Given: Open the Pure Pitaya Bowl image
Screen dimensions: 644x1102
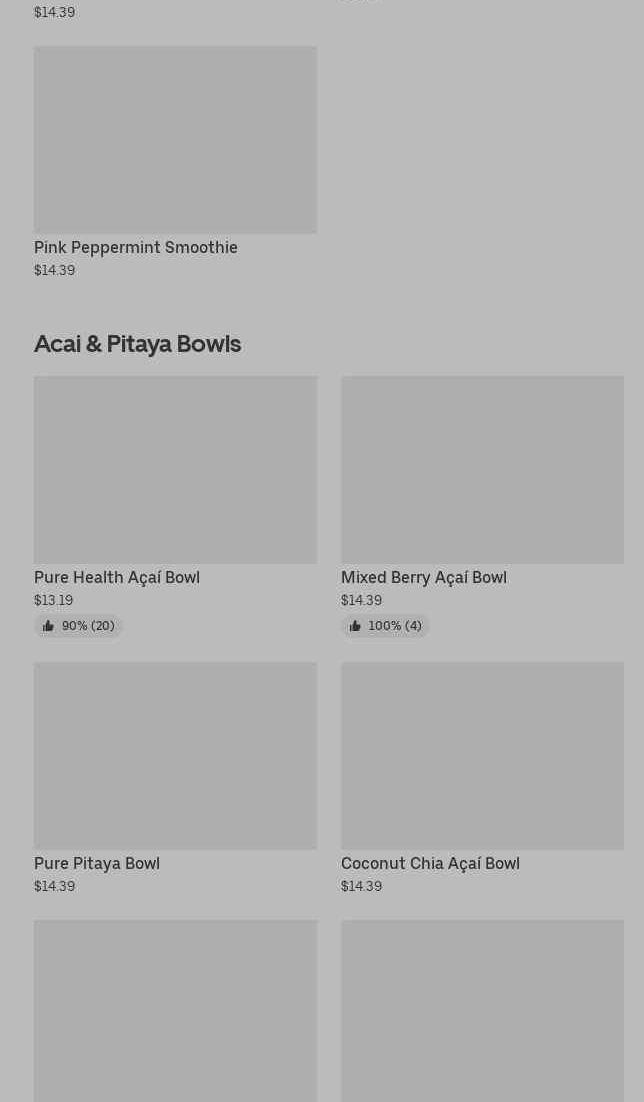Looking at the screenshot, I should pyautogui.click(x=175, y=755).
